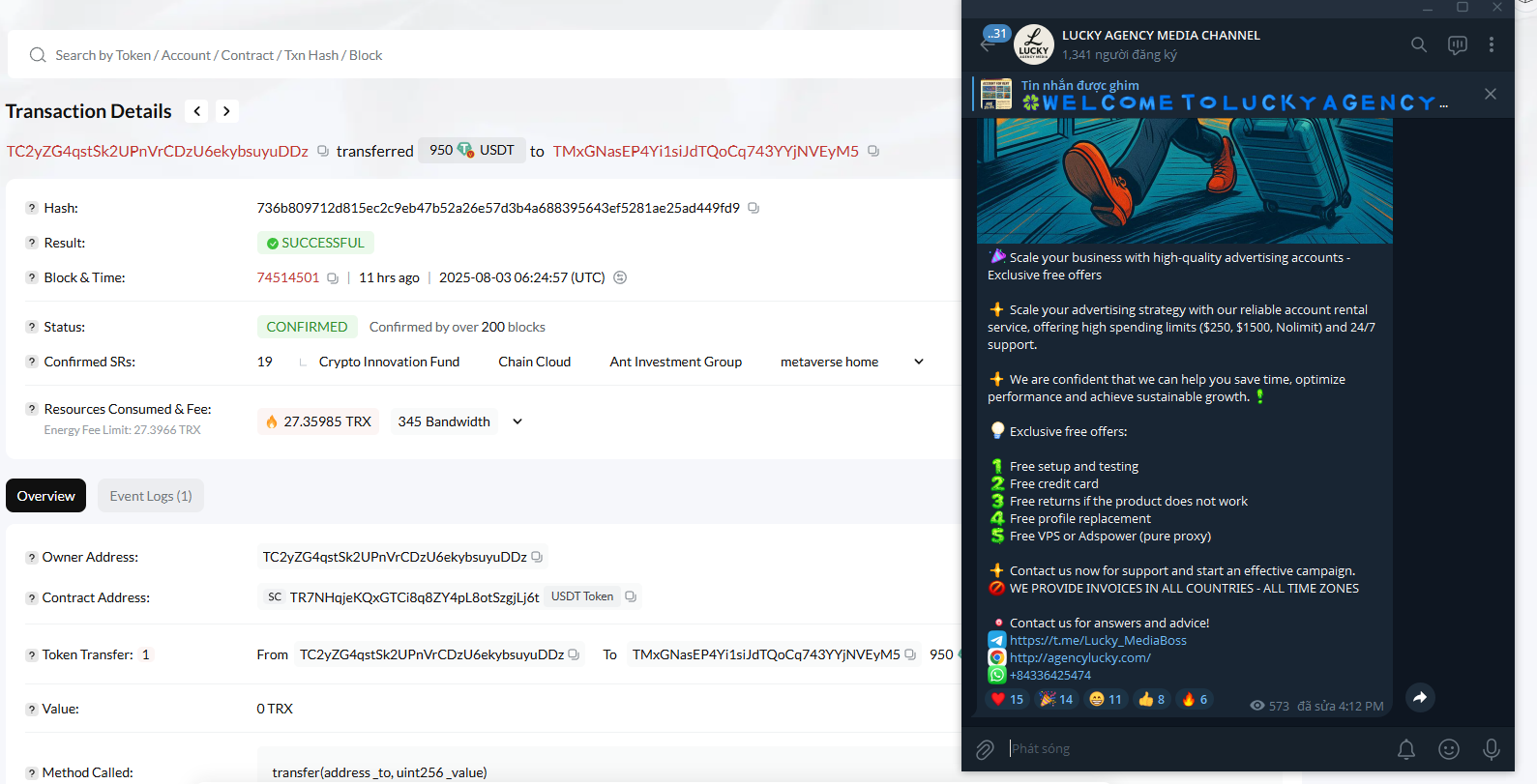Show help for Token Transfer
Viewport: 1537px width, 784px height.
(x=32, y=655)
